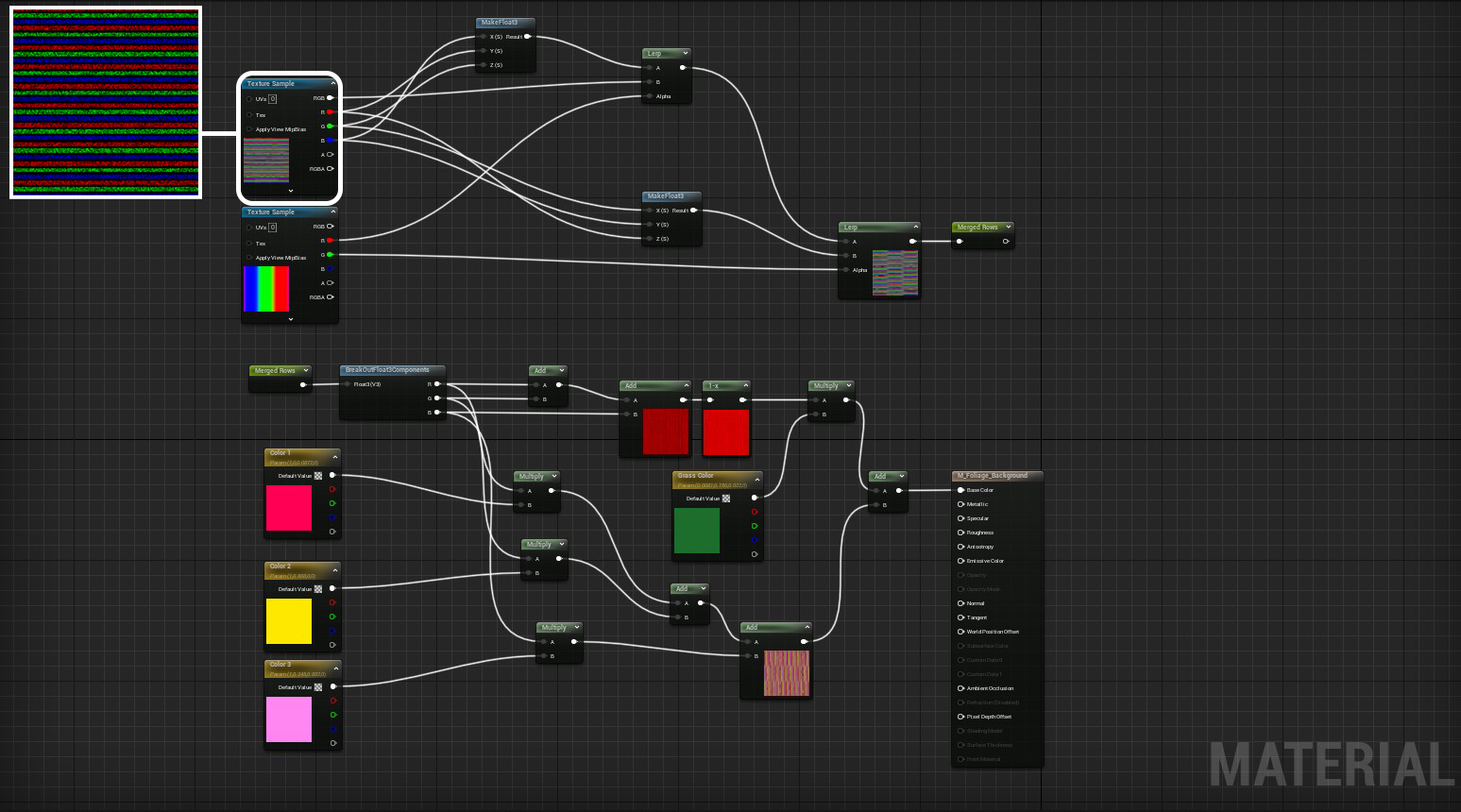This screenshot has width=1461, height=812.
Task: Click the Float3 (V3) input pin
Action: [348, 384]
